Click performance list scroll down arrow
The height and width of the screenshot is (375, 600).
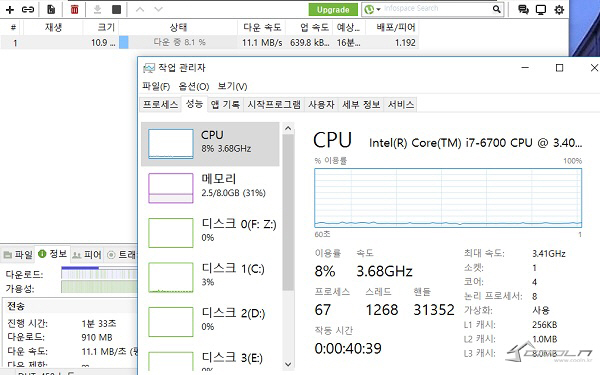[288, 364]
